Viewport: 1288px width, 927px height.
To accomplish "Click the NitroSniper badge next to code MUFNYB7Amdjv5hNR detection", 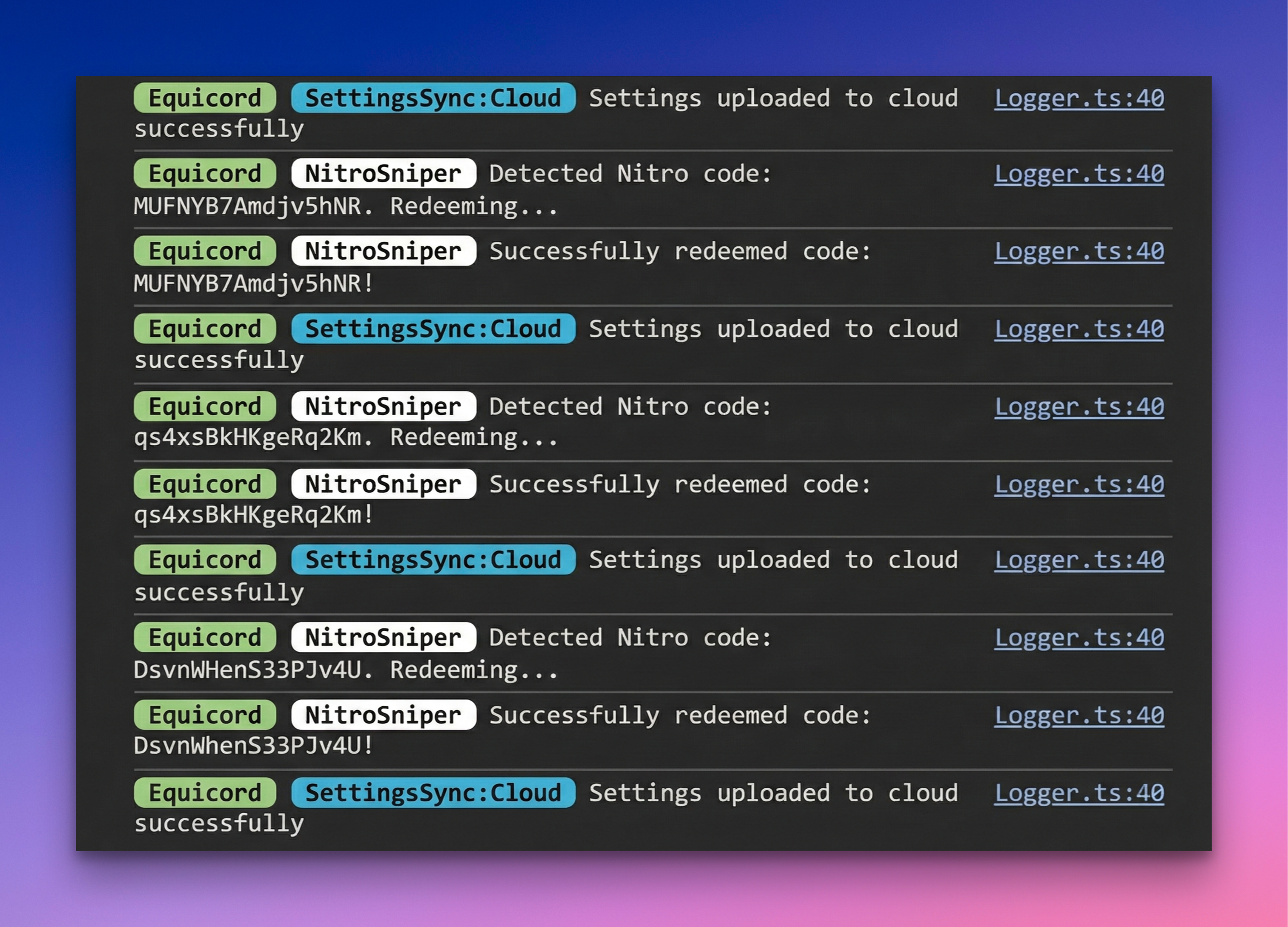I will [382, 174].
